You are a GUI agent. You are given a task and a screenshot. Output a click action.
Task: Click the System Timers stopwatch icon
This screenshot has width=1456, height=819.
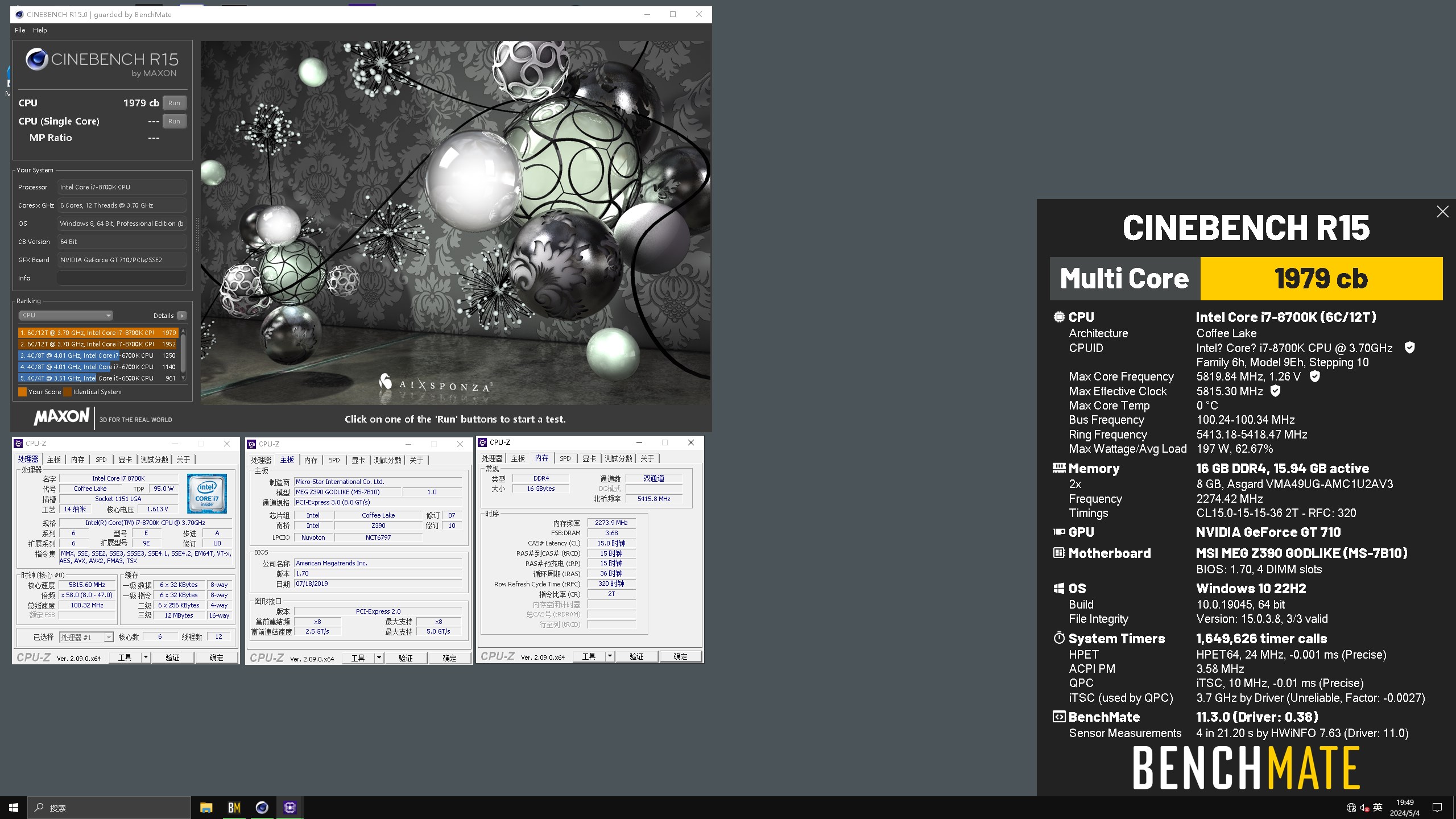(x=1058, y=638)
